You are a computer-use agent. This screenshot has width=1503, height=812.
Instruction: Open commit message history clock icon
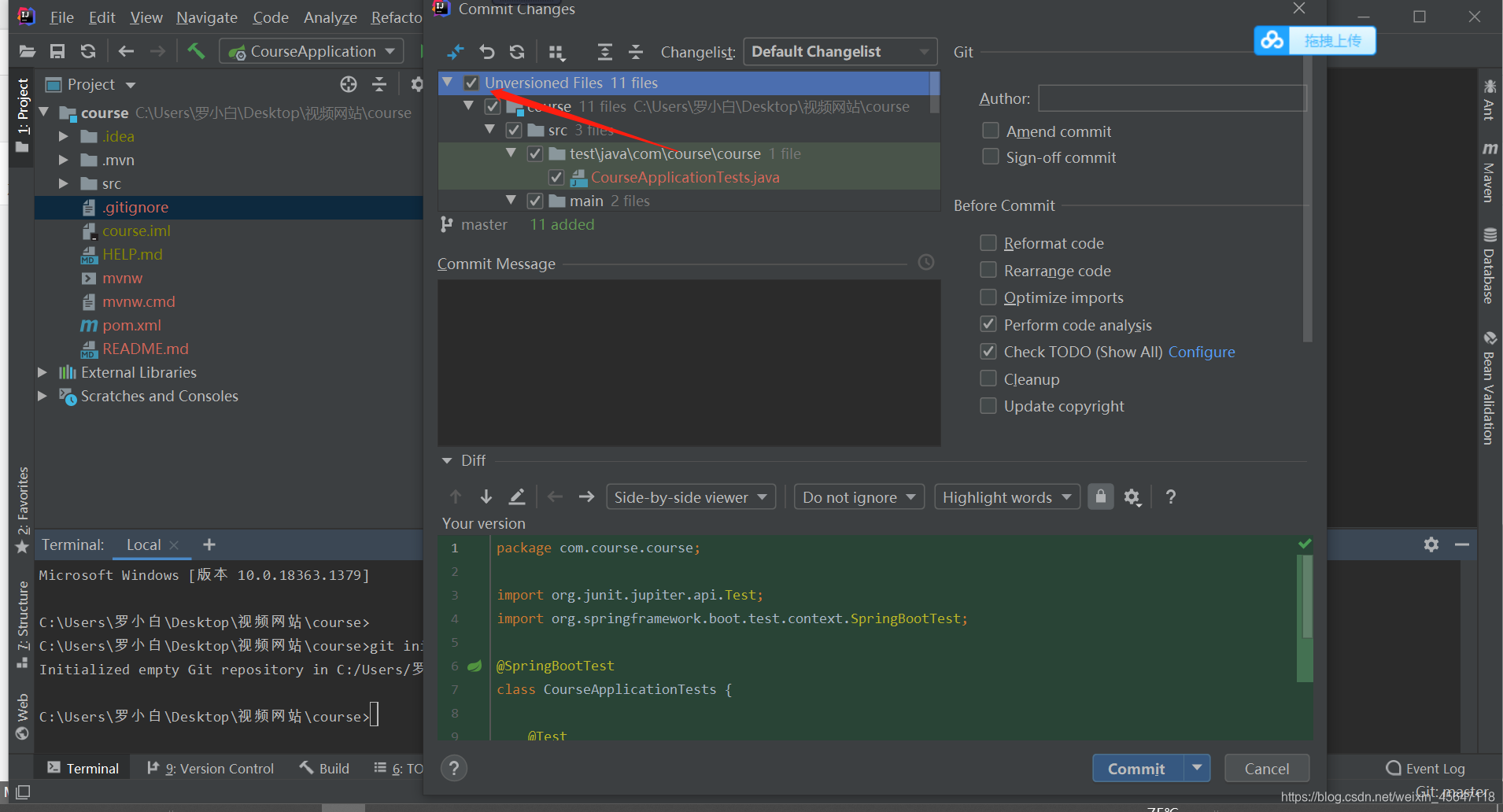926,263
